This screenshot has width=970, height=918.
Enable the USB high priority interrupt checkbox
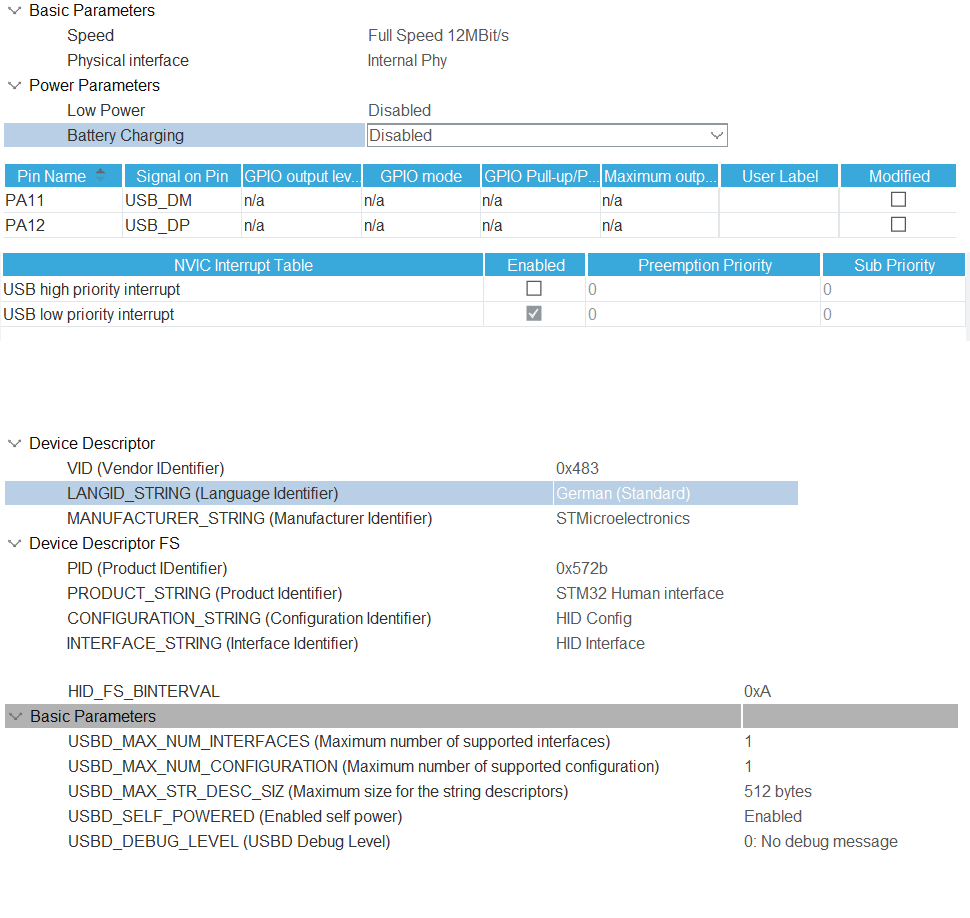534,289
